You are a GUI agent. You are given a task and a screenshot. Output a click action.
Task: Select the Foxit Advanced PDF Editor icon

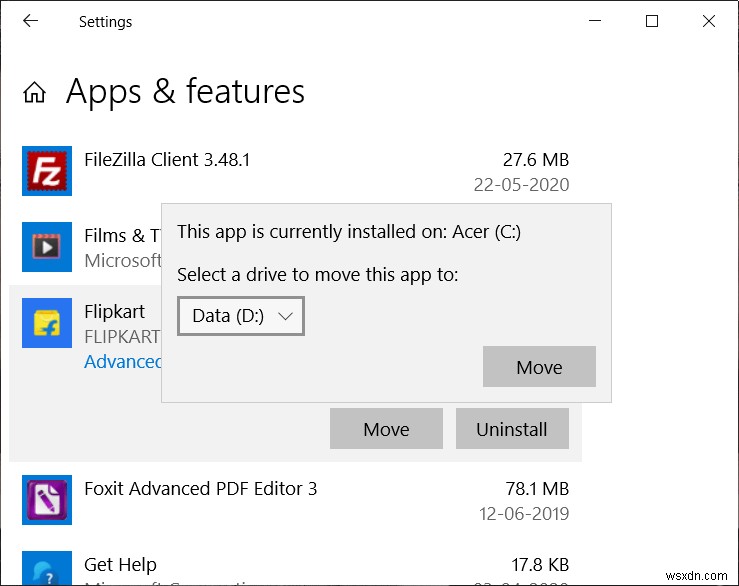[47, 500]
